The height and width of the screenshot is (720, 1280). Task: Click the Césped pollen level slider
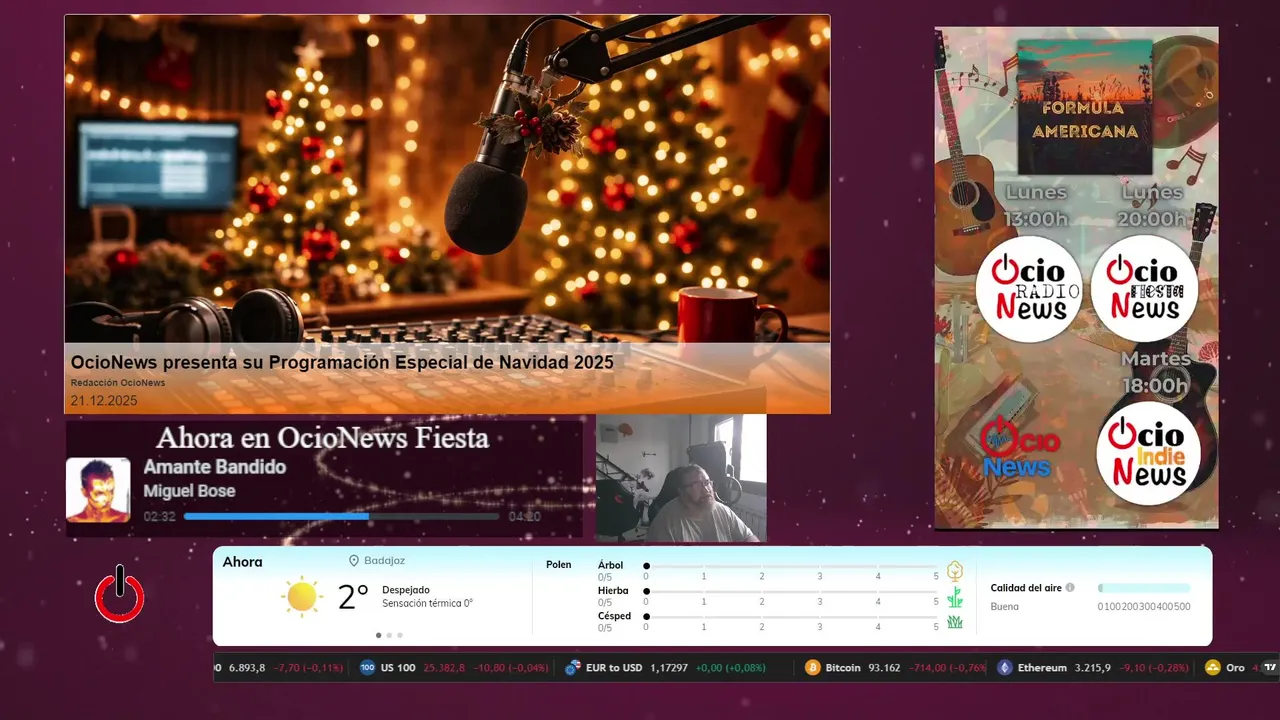click(x=792, y=617)
